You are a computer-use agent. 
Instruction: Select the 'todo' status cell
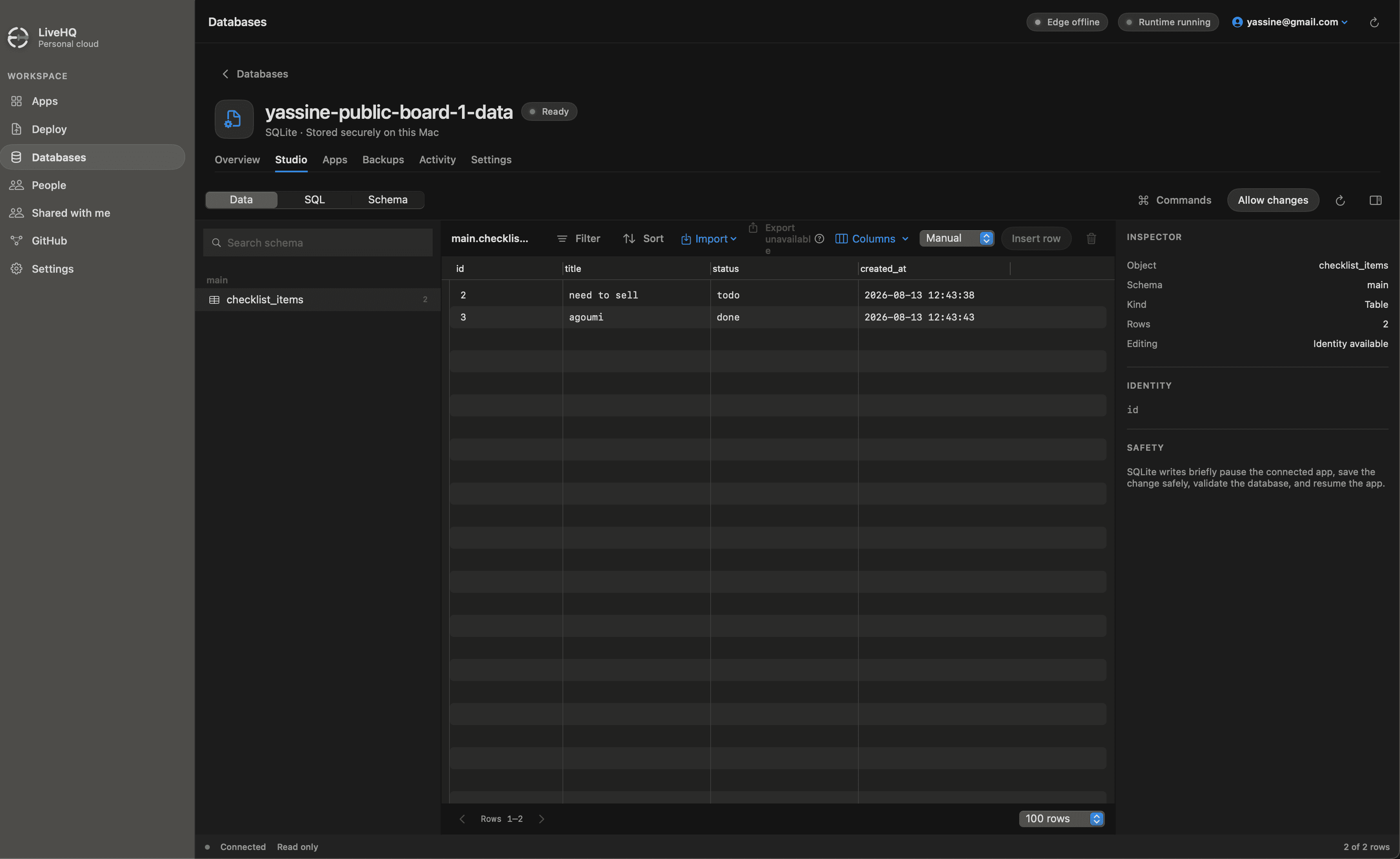pyautogui.click(x=784, y=295)
